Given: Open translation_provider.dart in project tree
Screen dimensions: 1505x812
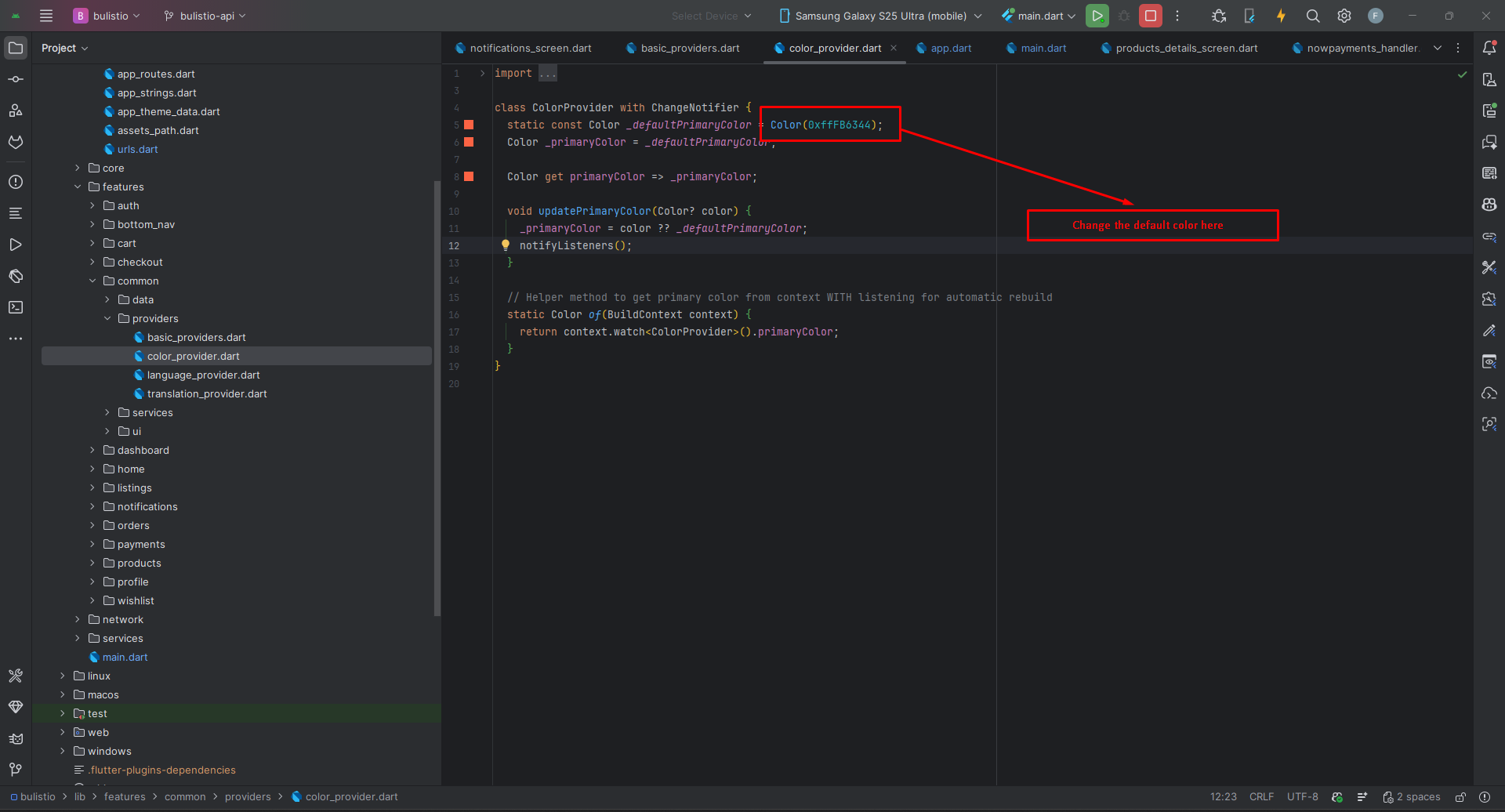Looking at the screenshot, I should (207, 393).
